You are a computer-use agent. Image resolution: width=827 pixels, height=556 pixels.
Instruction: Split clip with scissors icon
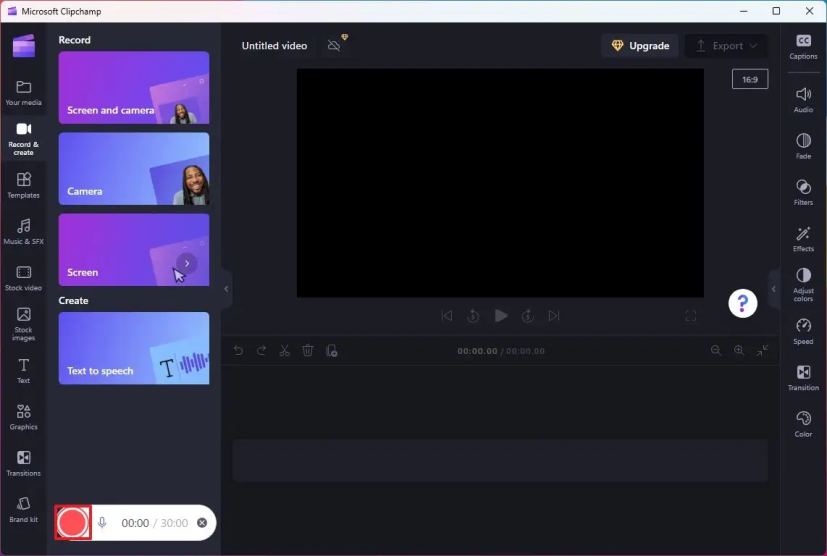(x=285, y=350)
